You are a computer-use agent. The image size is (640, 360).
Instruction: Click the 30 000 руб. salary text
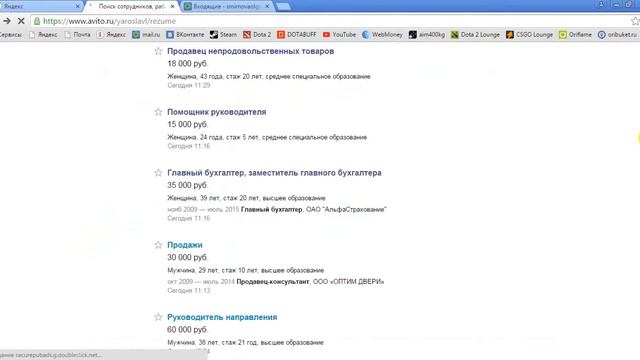pyautogui.click(x=188, y=258)
